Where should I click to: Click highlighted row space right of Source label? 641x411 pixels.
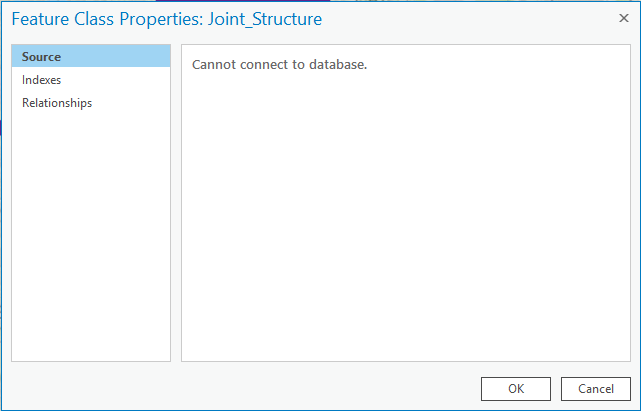pyautogui.click(x=120, y=57)
